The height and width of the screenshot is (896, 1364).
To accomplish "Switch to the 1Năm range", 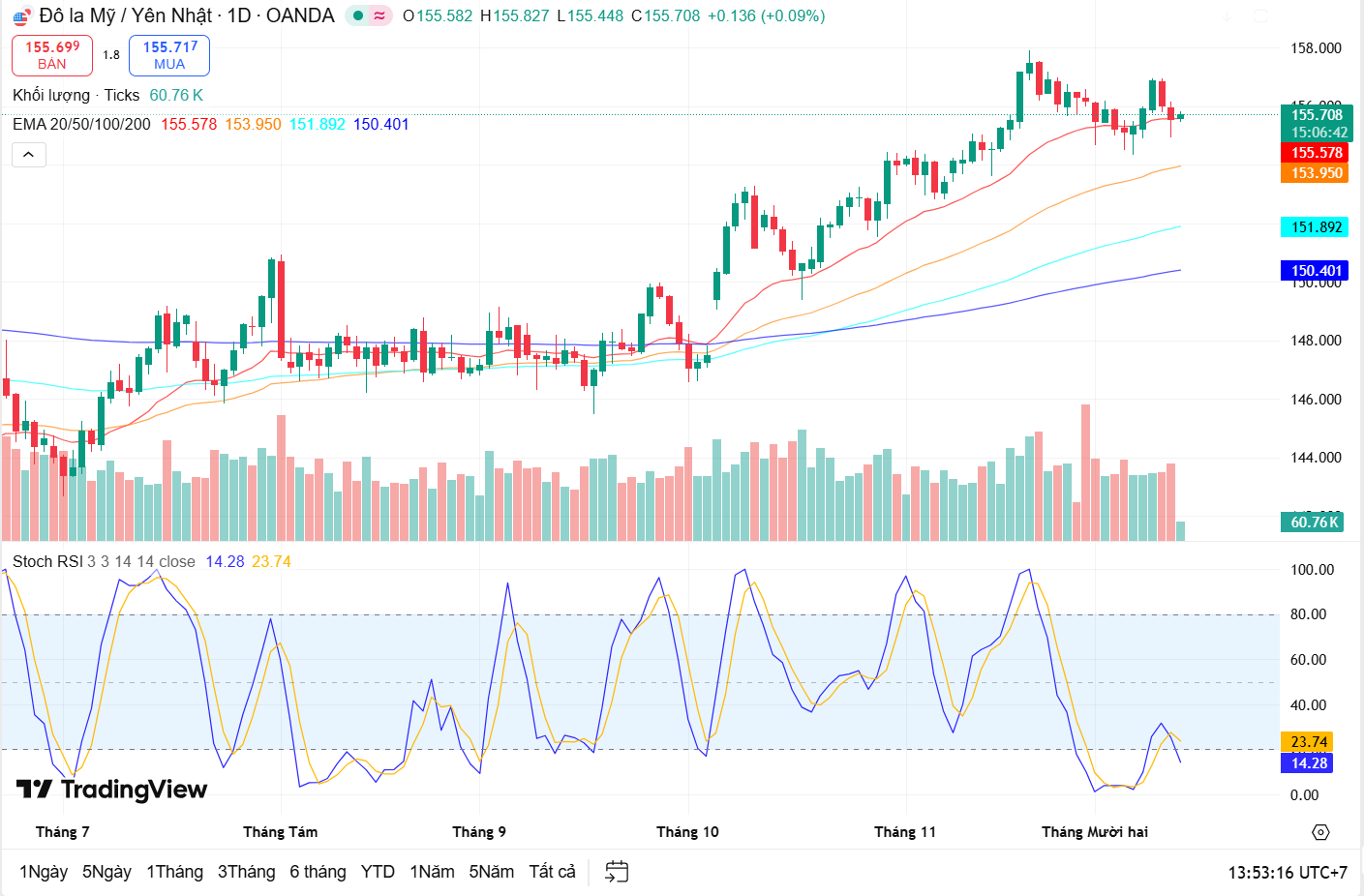I will 432,871.
